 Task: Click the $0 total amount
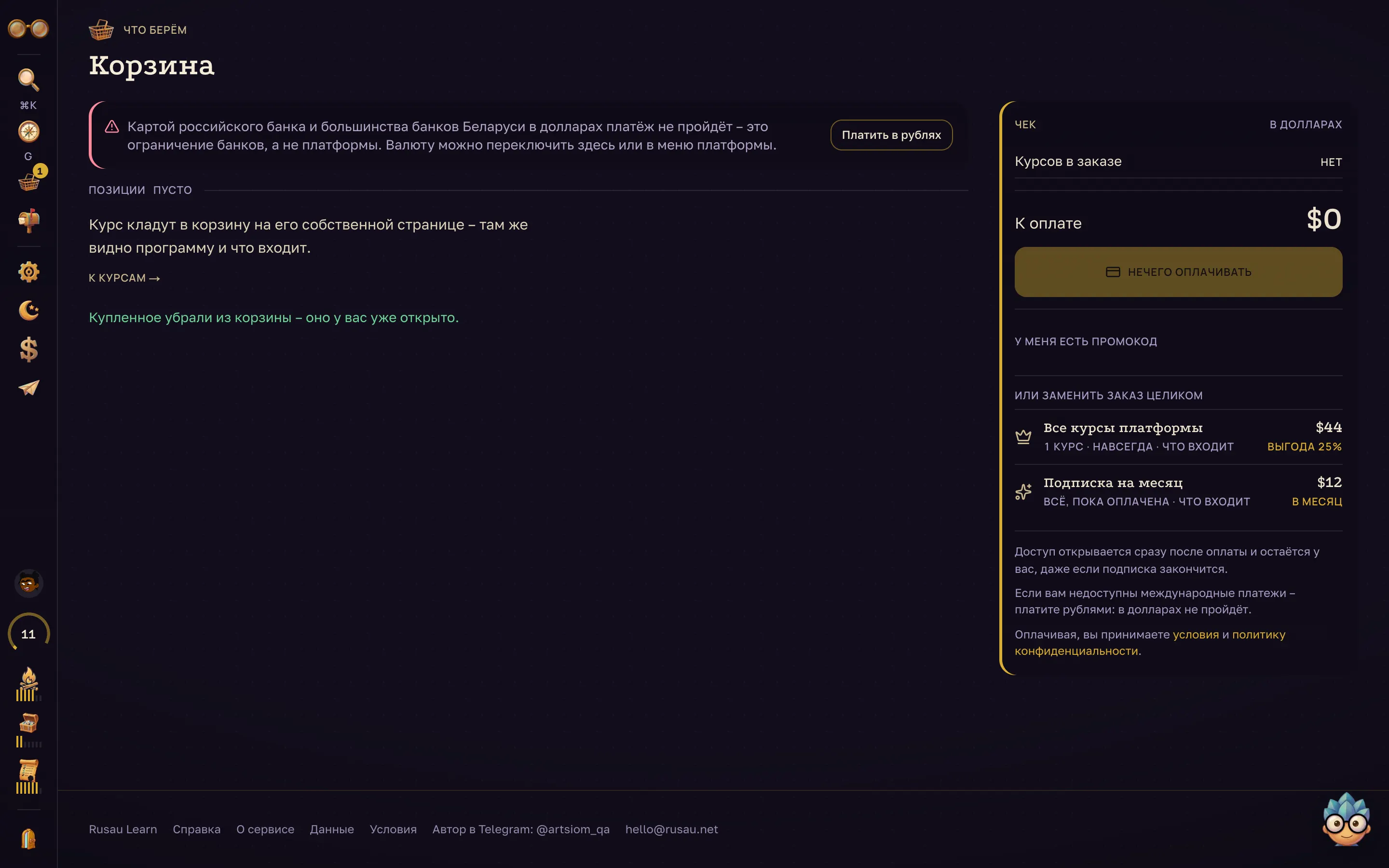coord(1324,219)
